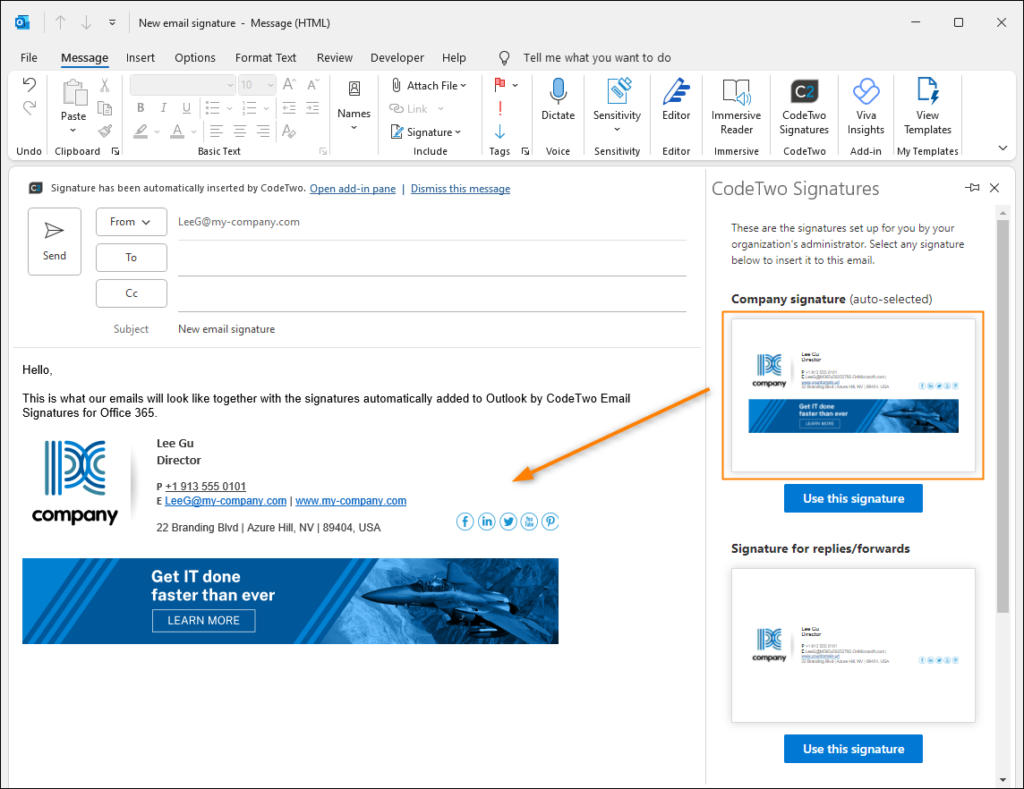Toggle italic formatting
1024x789 pixels.
pos(163,106)
